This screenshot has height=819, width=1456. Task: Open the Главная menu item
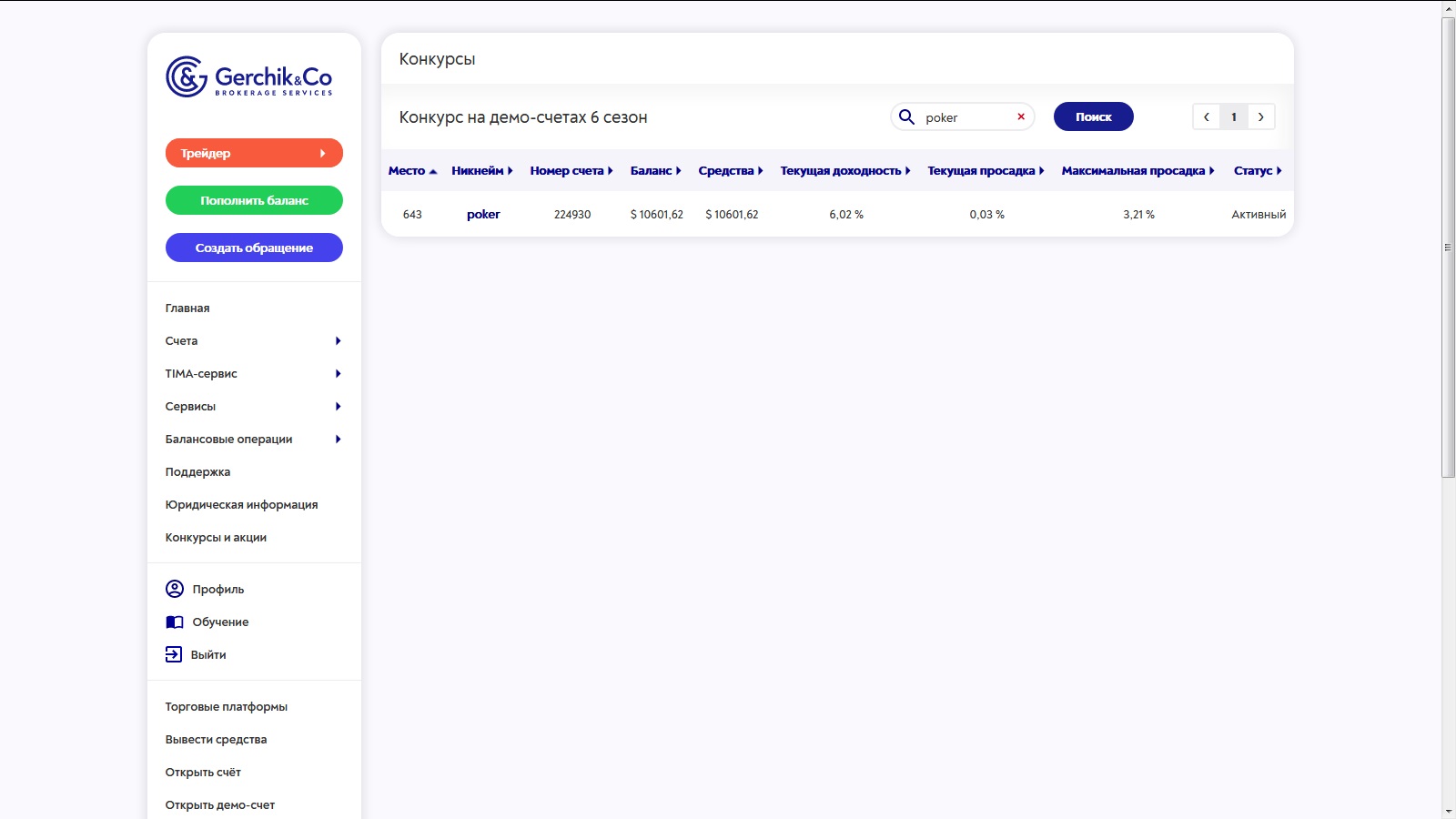(x=187, y=308)
